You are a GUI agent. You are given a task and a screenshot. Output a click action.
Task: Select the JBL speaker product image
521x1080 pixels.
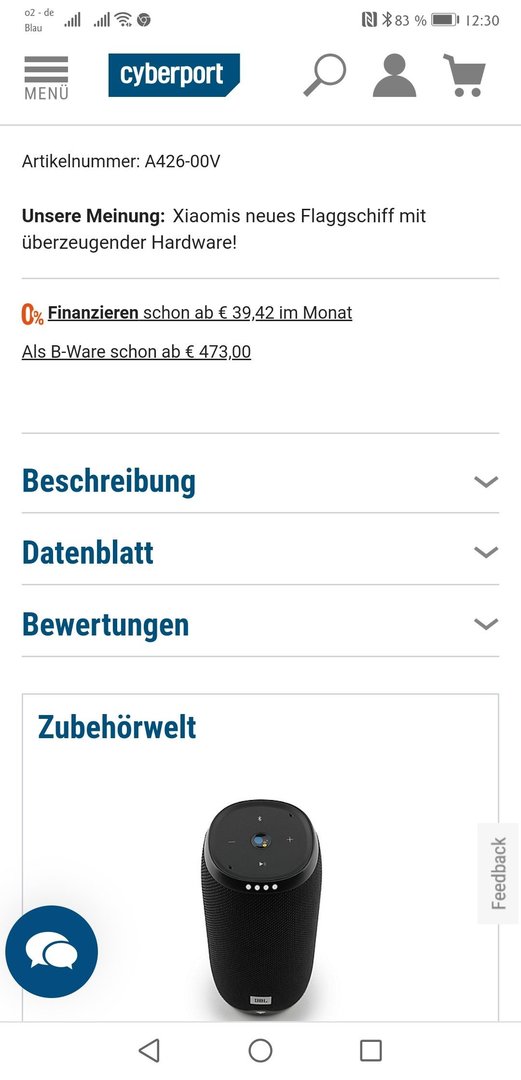(x=261, y=909)
